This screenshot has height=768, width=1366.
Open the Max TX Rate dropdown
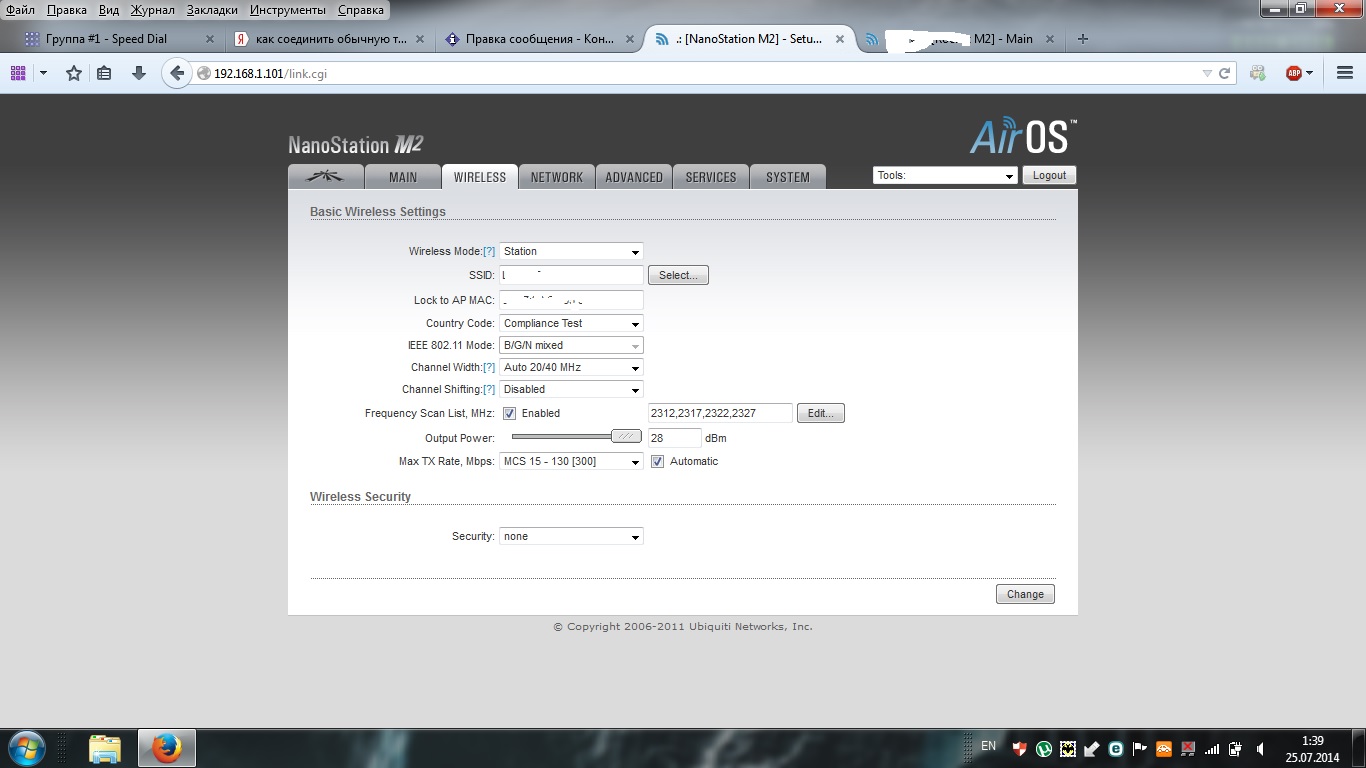point(571,462)
